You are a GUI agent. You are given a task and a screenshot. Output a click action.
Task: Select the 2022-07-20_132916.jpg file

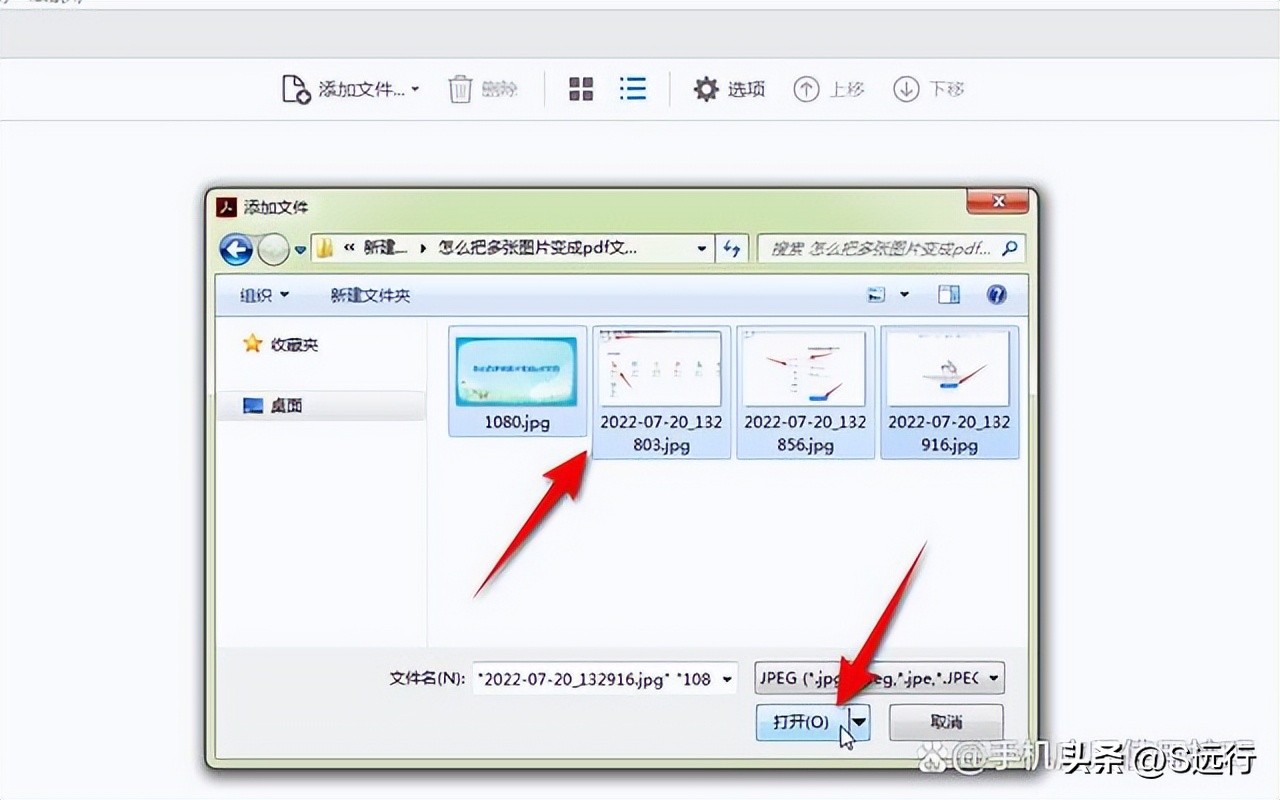[x=949, y=392]
